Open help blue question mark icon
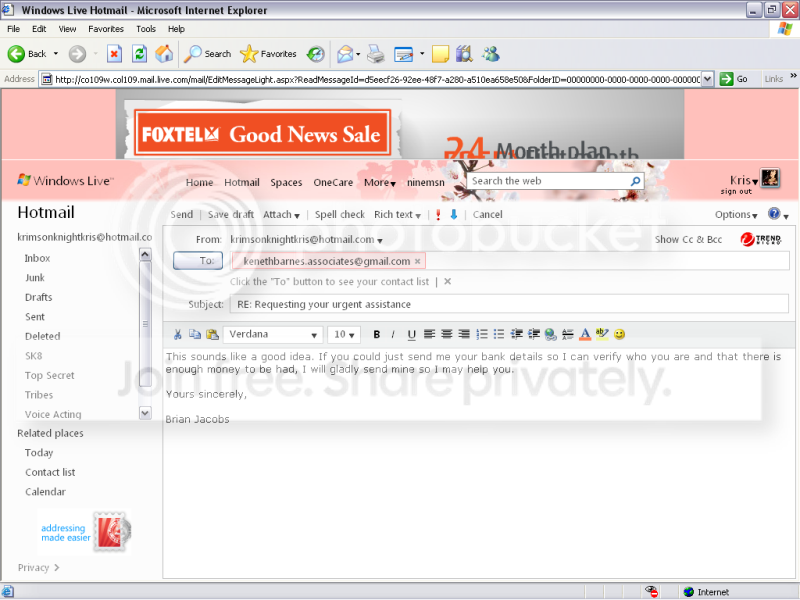The image size is (800, 600). click(774, 214)
